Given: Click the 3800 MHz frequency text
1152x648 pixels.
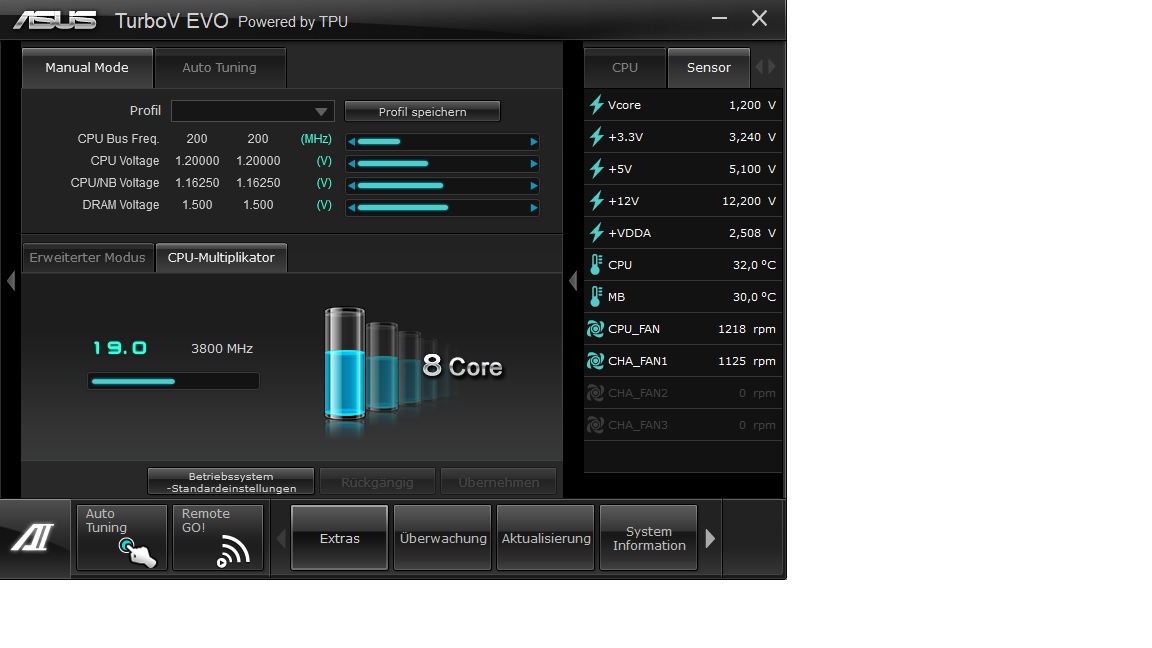Looking at the screenshot, I should 222,348.
